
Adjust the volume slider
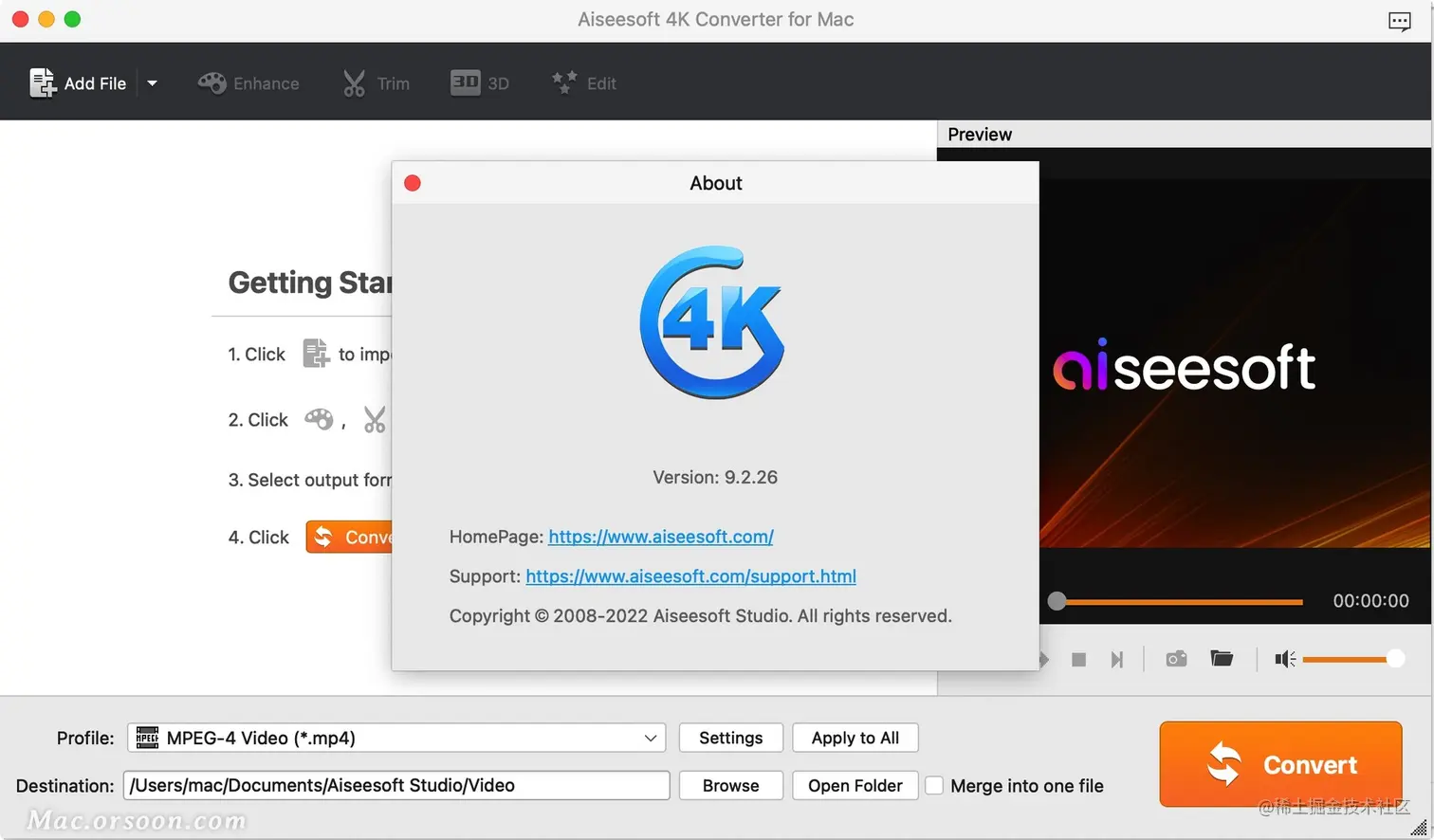coord(1352,659)
